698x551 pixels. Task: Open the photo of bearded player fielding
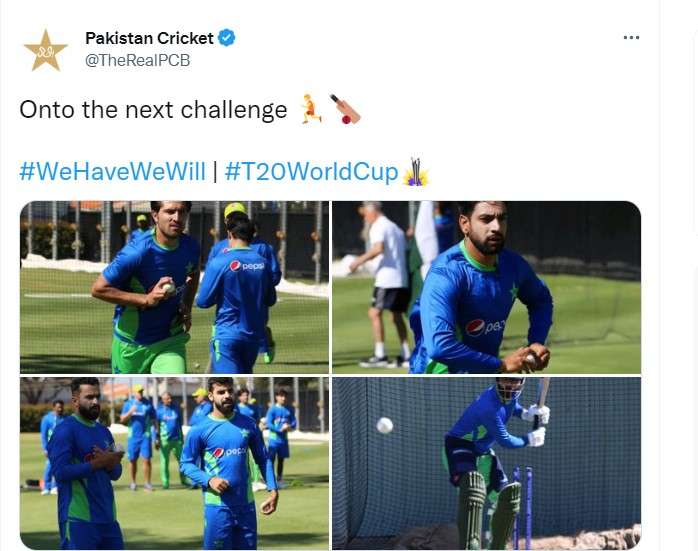pyautogui.click(x=487, y=287)
